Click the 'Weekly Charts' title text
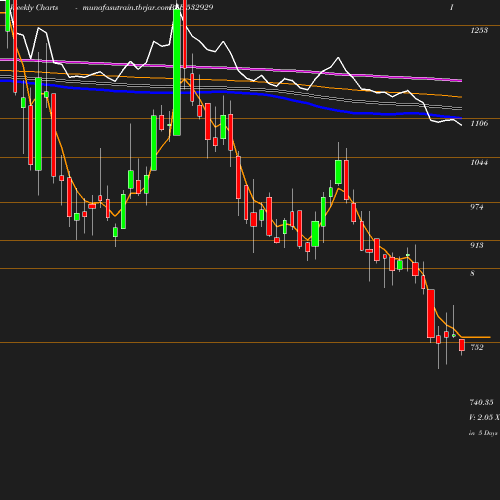This screenshot has width=500, height=500. [x=34, y=7]
